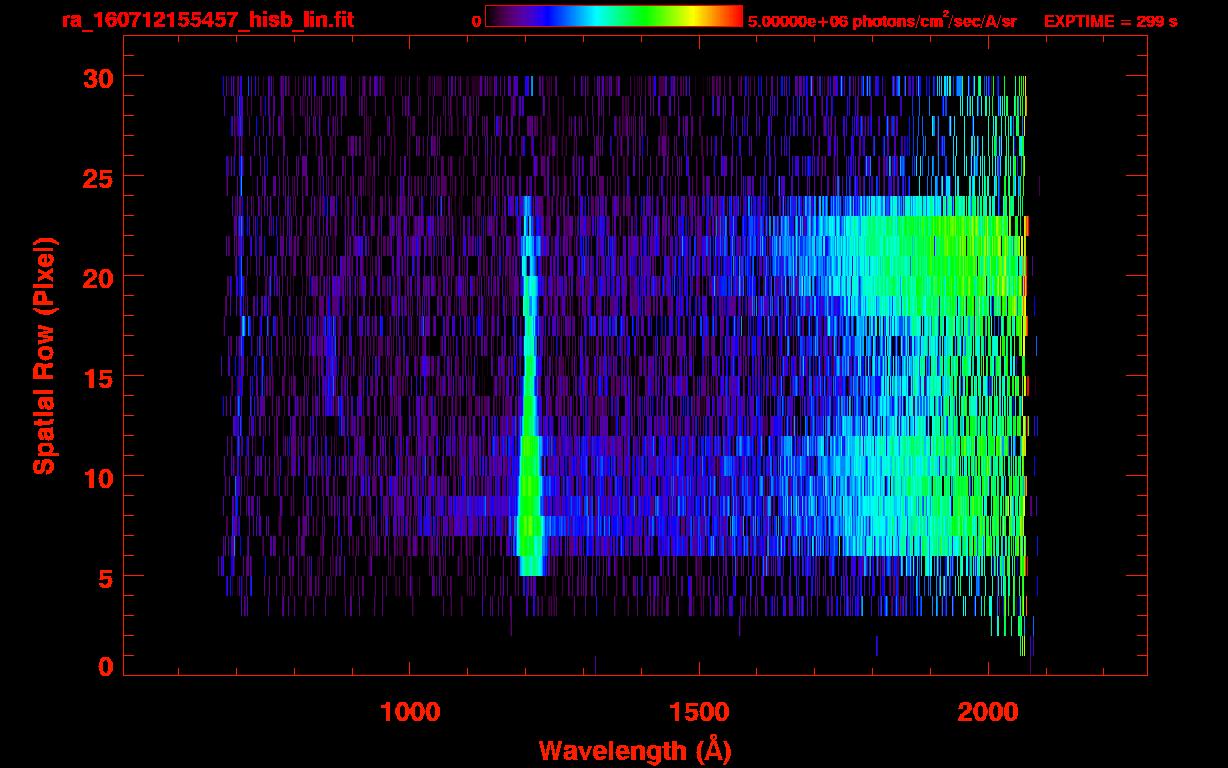
Task: Click the bright vertical emission line near 1200 Å
Action: pyautogui.click(x=530, y=400)
